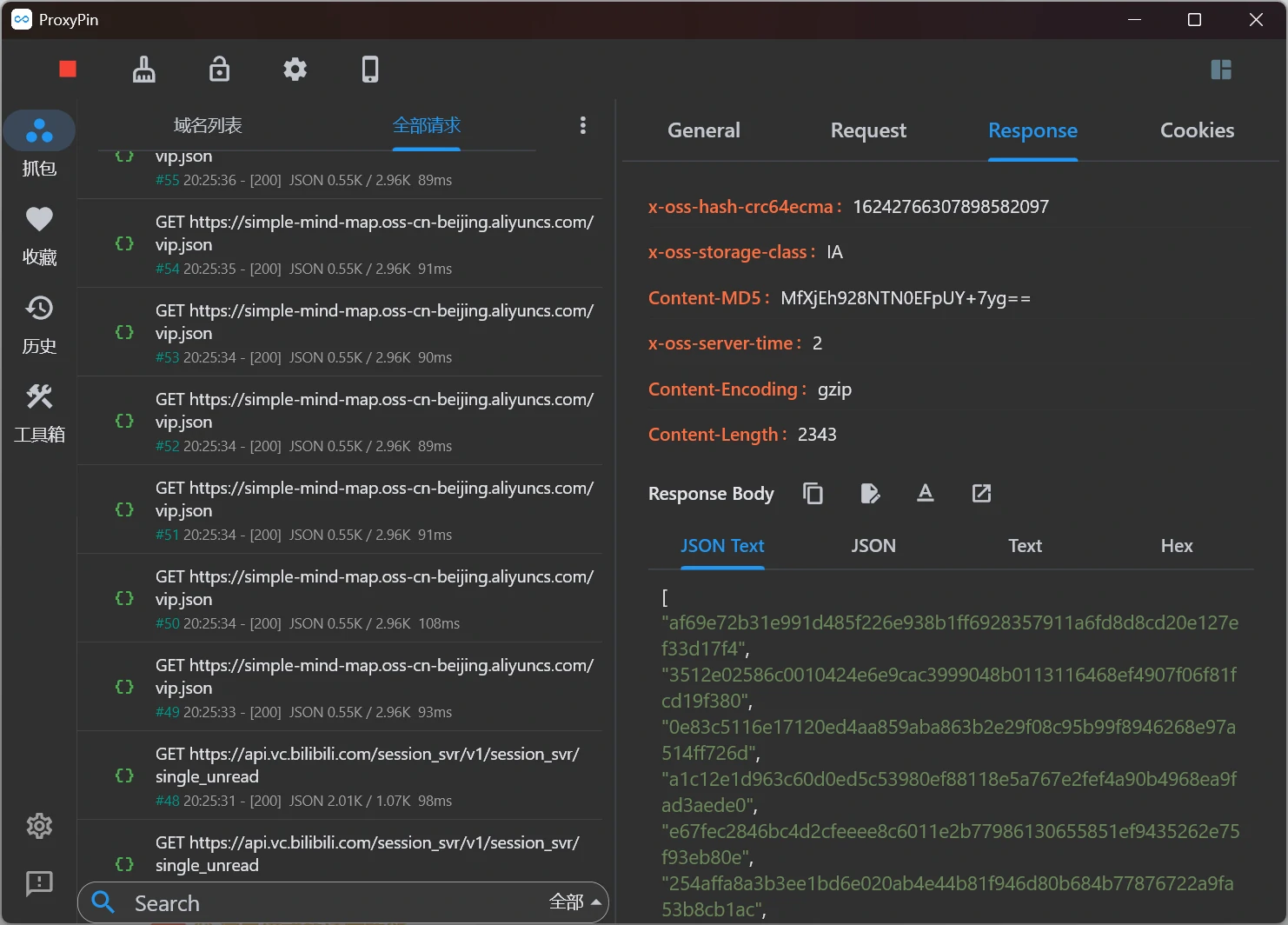The width and height of the screenshot is (1288, 925).
Task: Open response body in a new window
Action: click(x=981, y=494)
